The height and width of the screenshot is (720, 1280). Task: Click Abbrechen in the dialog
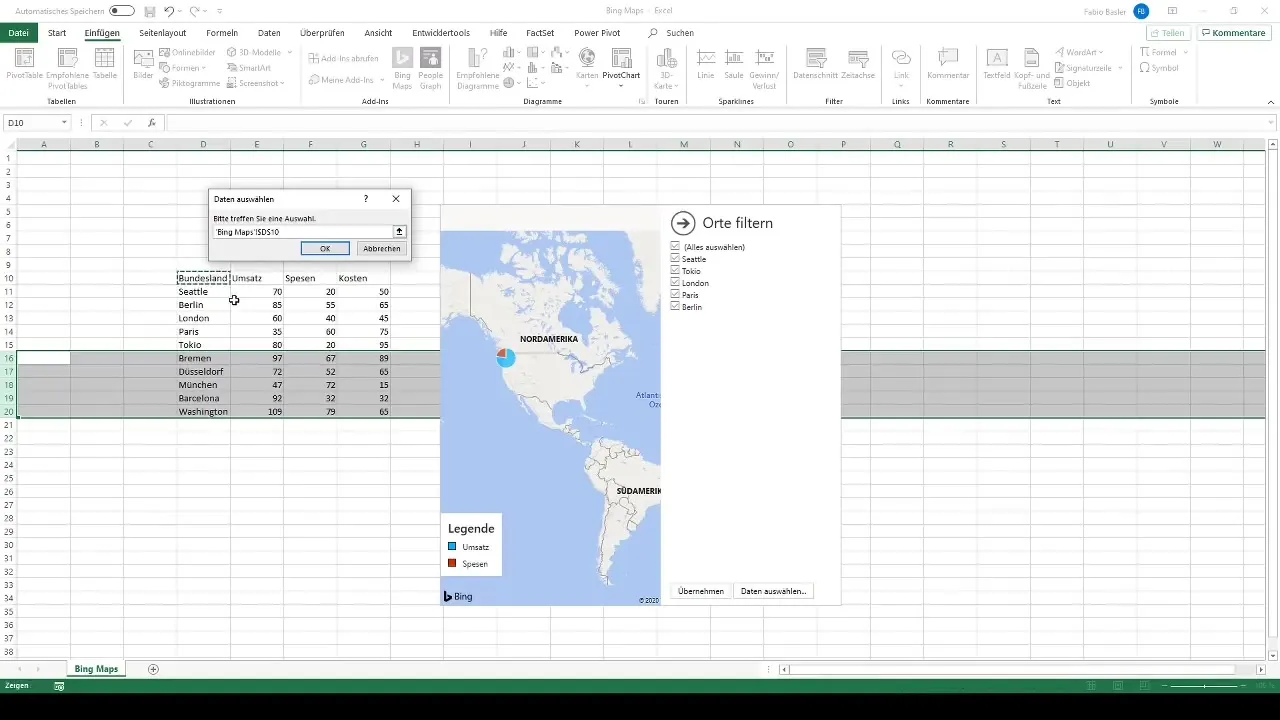coord(382,248)
